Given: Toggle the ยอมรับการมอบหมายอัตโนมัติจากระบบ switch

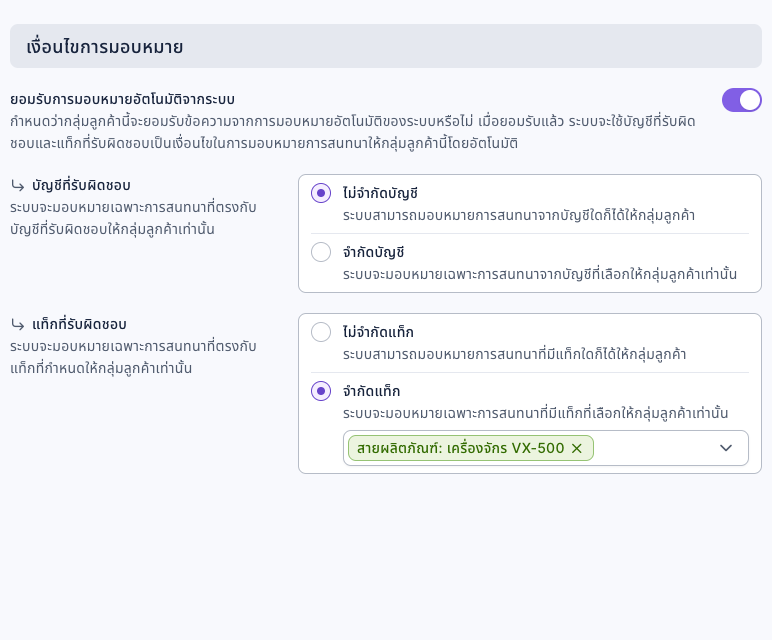Looking at the screenshot, I should (x=741, y=100).
